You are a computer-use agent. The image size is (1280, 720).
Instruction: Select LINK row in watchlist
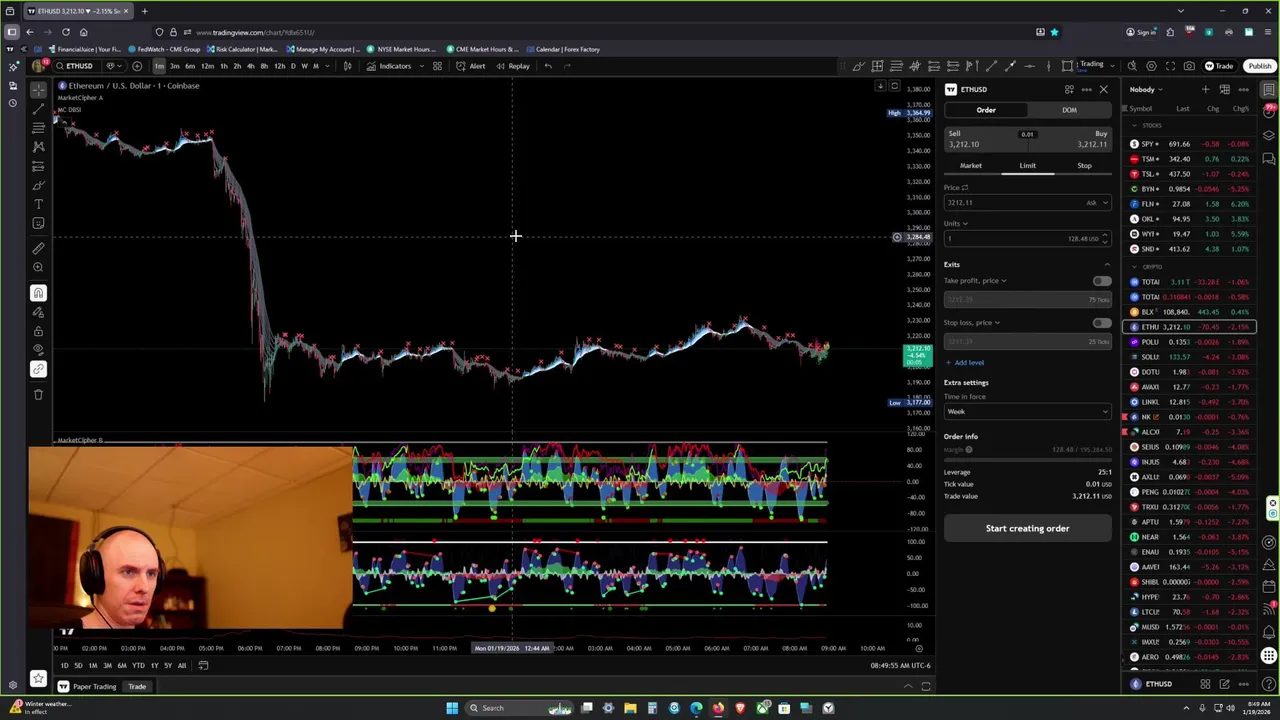(x=1189, y=402)
